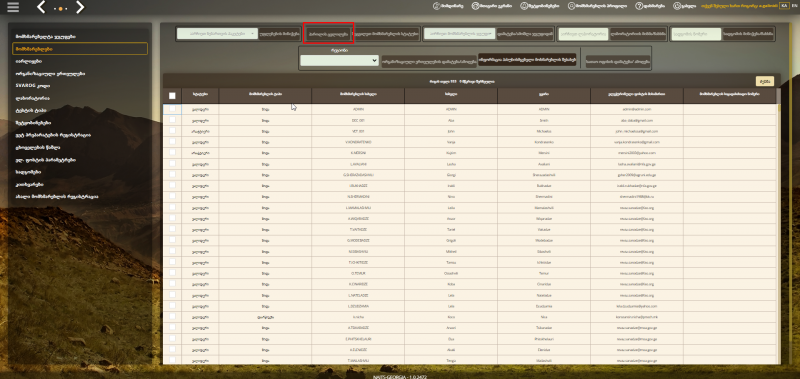Switch language to EN
The width and height of the screenshot is (800, 379).
(794, 5)
